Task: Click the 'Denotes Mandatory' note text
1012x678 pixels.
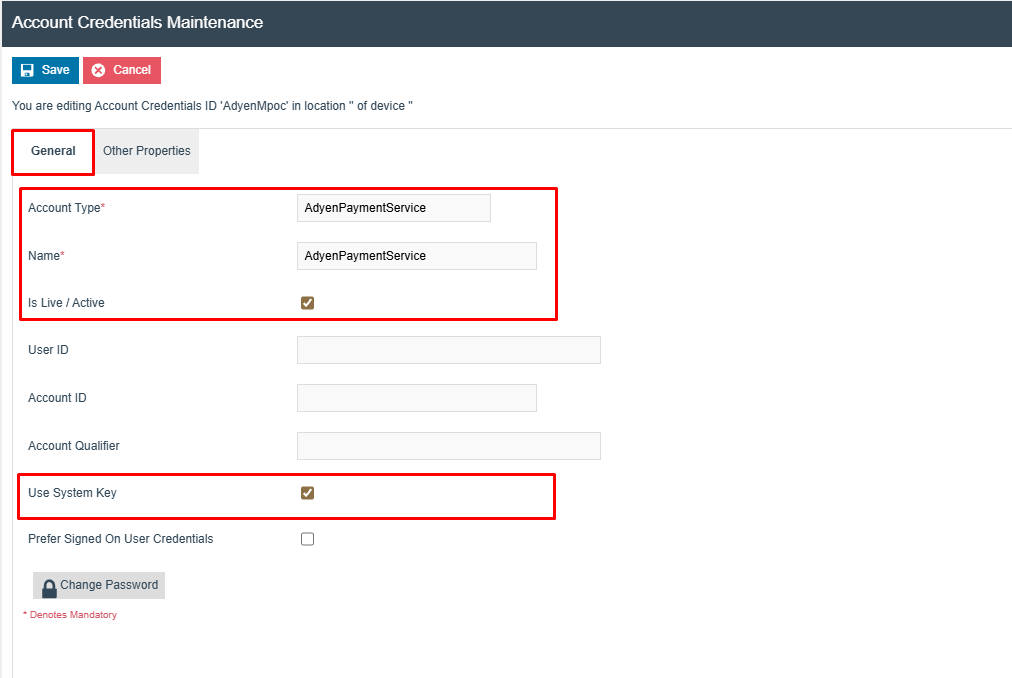Action: pos(70,615)
